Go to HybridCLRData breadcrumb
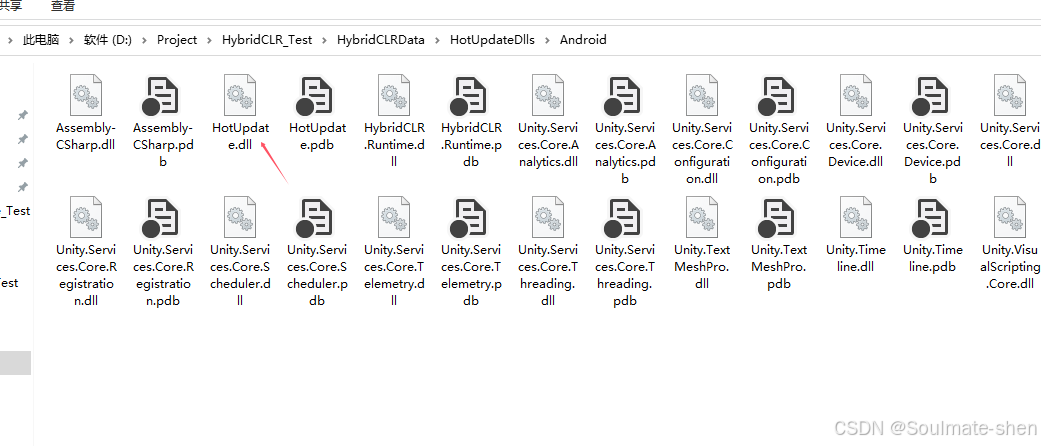1041x446 pixels. (380, 40)
